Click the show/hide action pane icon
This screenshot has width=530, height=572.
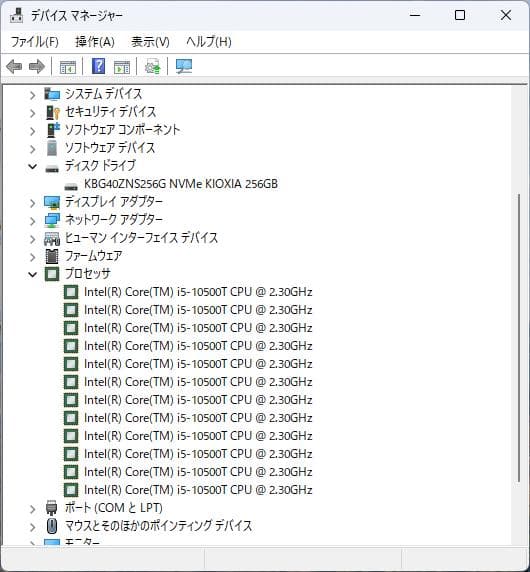coord(122,67)
